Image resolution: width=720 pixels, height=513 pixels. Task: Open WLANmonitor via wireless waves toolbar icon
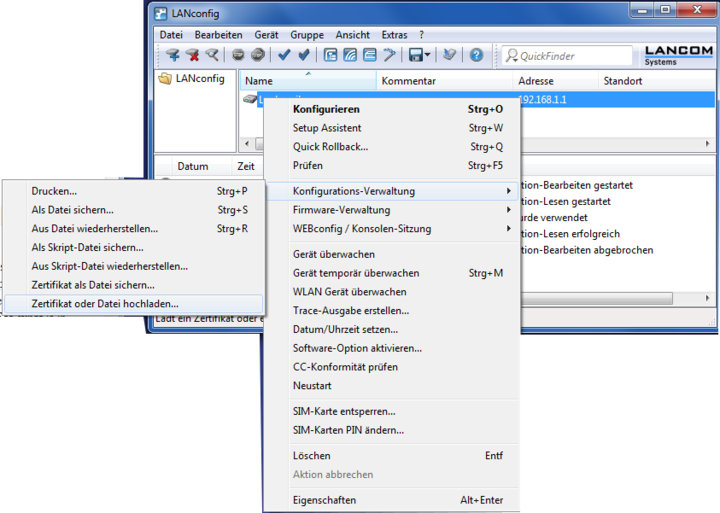(x=350, y=55)
